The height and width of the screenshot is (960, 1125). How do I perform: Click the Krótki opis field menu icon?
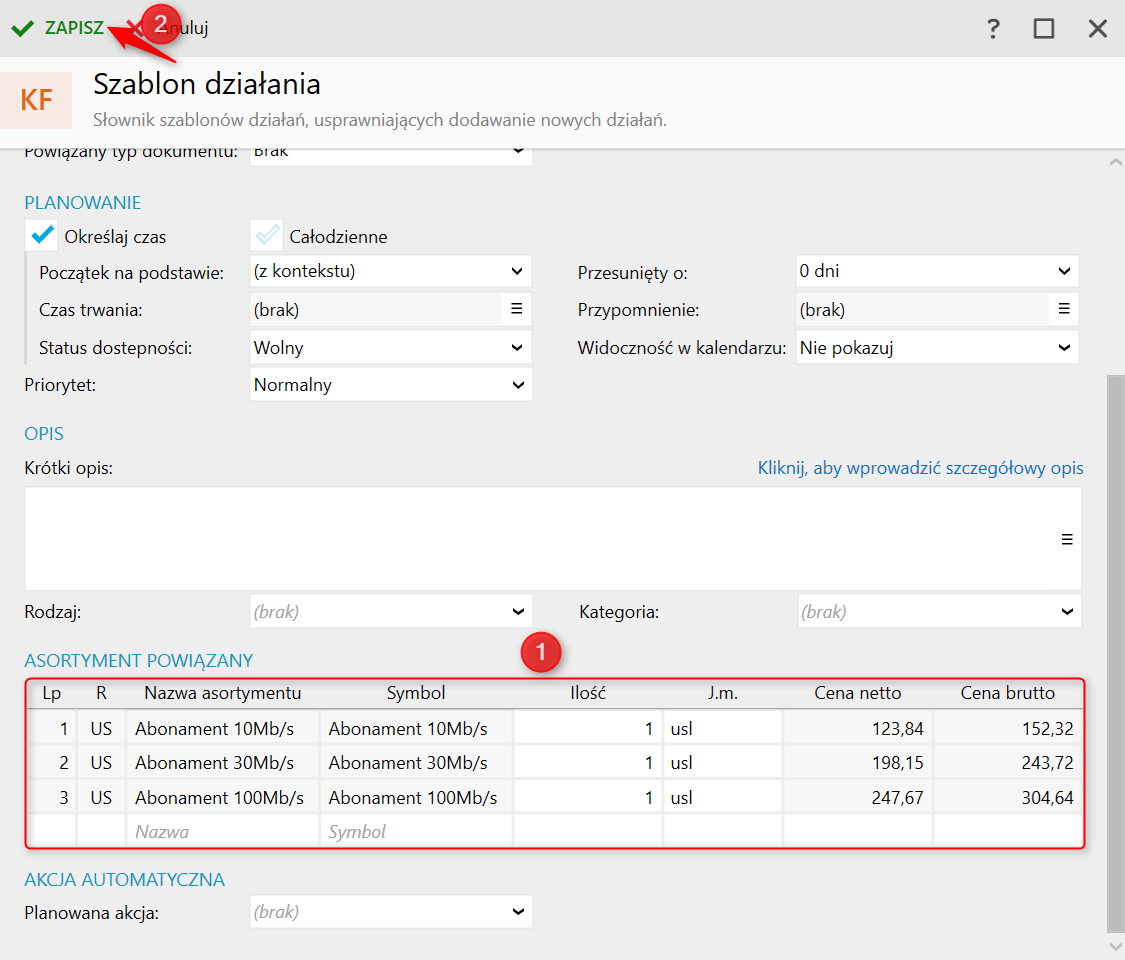[1067, 539]
